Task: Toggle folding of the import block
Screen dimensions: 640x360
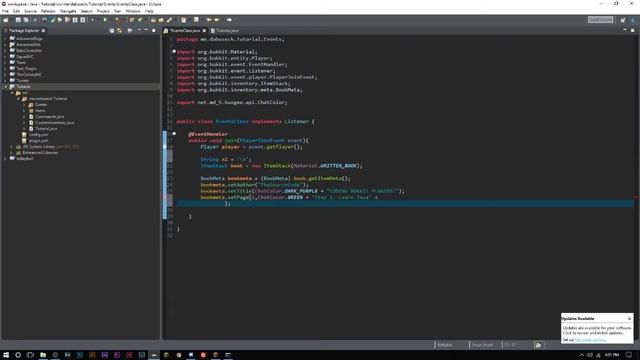Action: pos(174,52)
